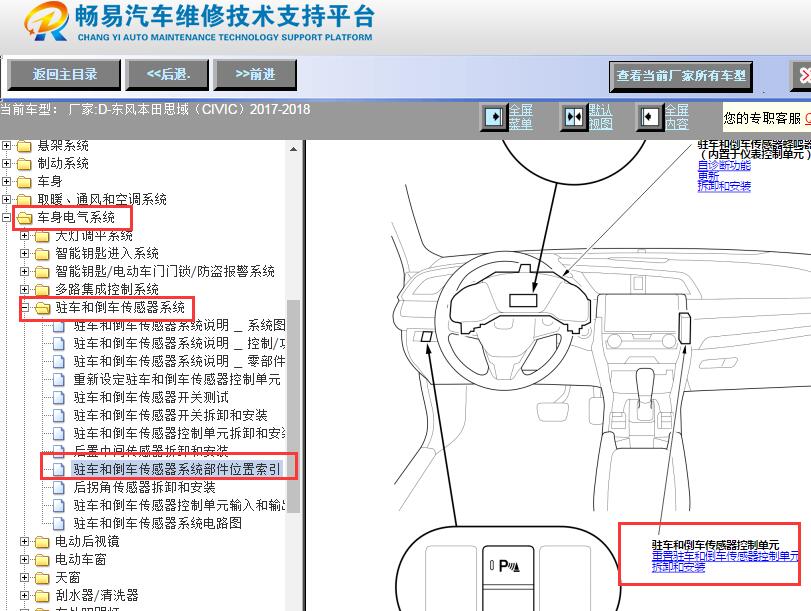Click page icon of 系统说明 _ 零部件 entry
811x611 pixels.
(x=59, y=362)
